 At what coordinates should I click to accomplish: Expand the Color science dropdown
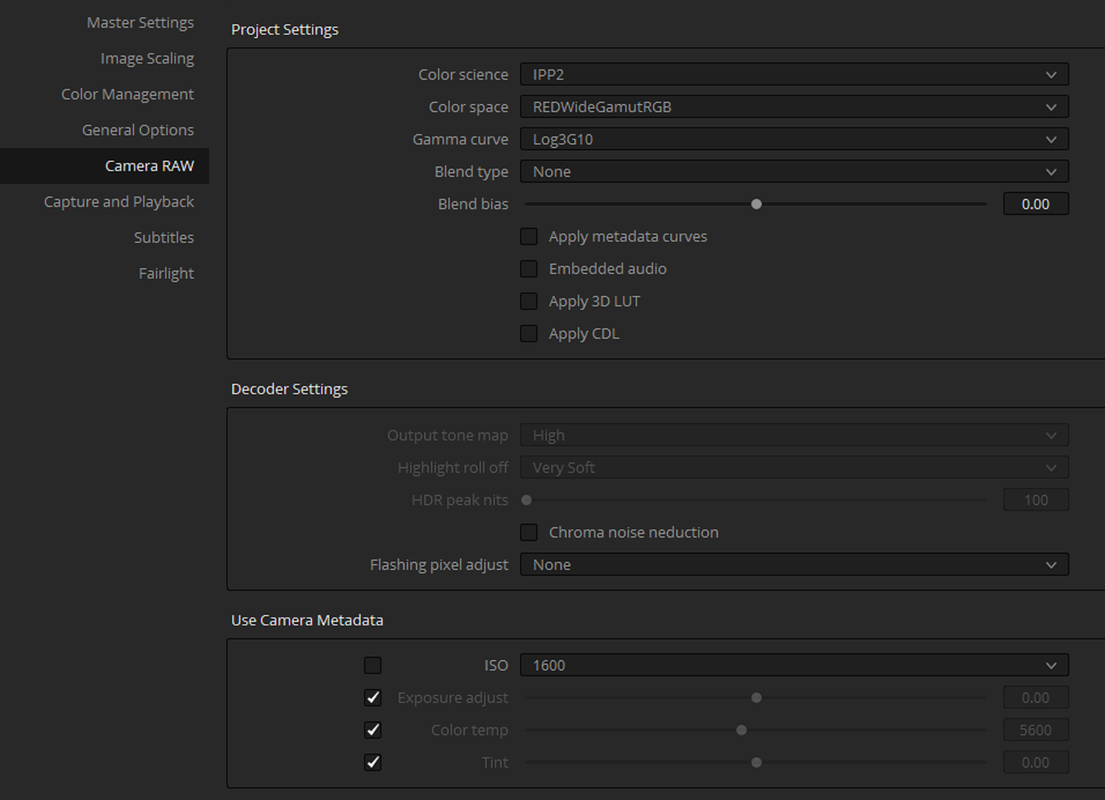click(x=794, y=75)
